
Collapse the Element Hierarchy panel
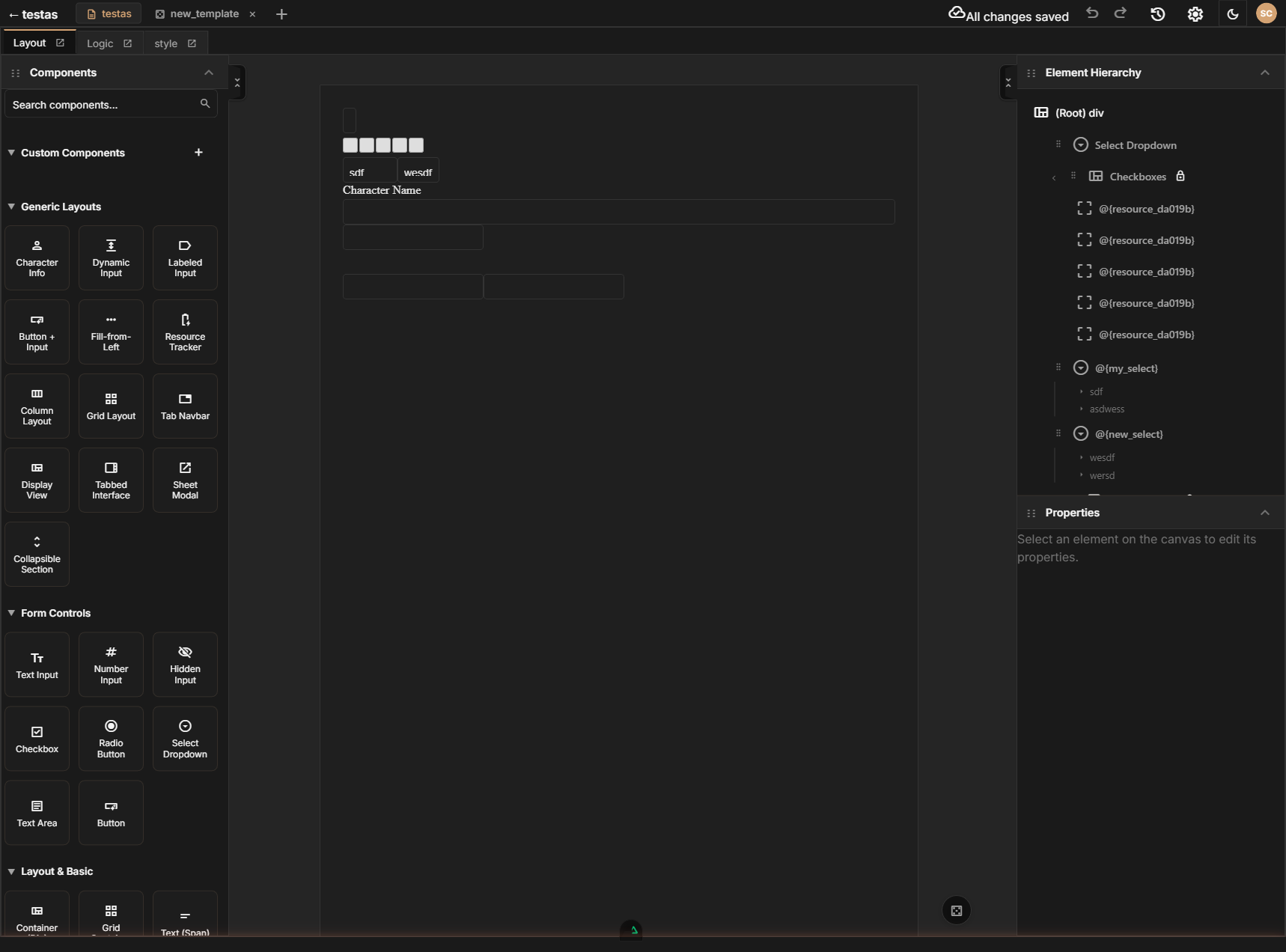point(1266,72)
